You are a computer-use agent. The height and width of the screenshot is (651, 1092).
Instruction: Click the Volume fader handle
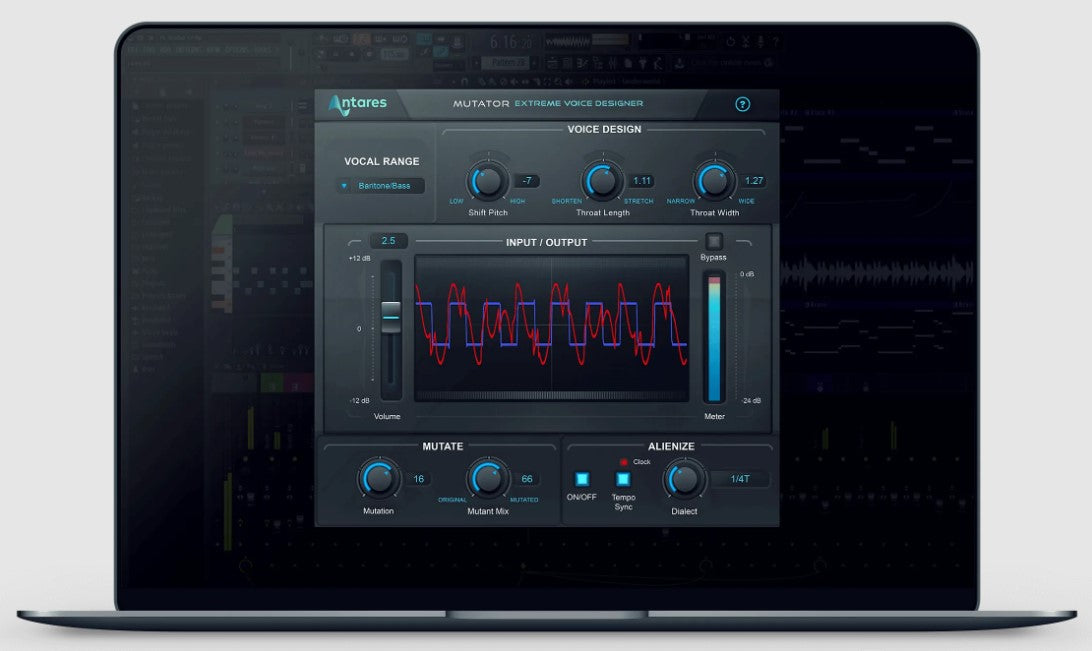tap(390, 317)
